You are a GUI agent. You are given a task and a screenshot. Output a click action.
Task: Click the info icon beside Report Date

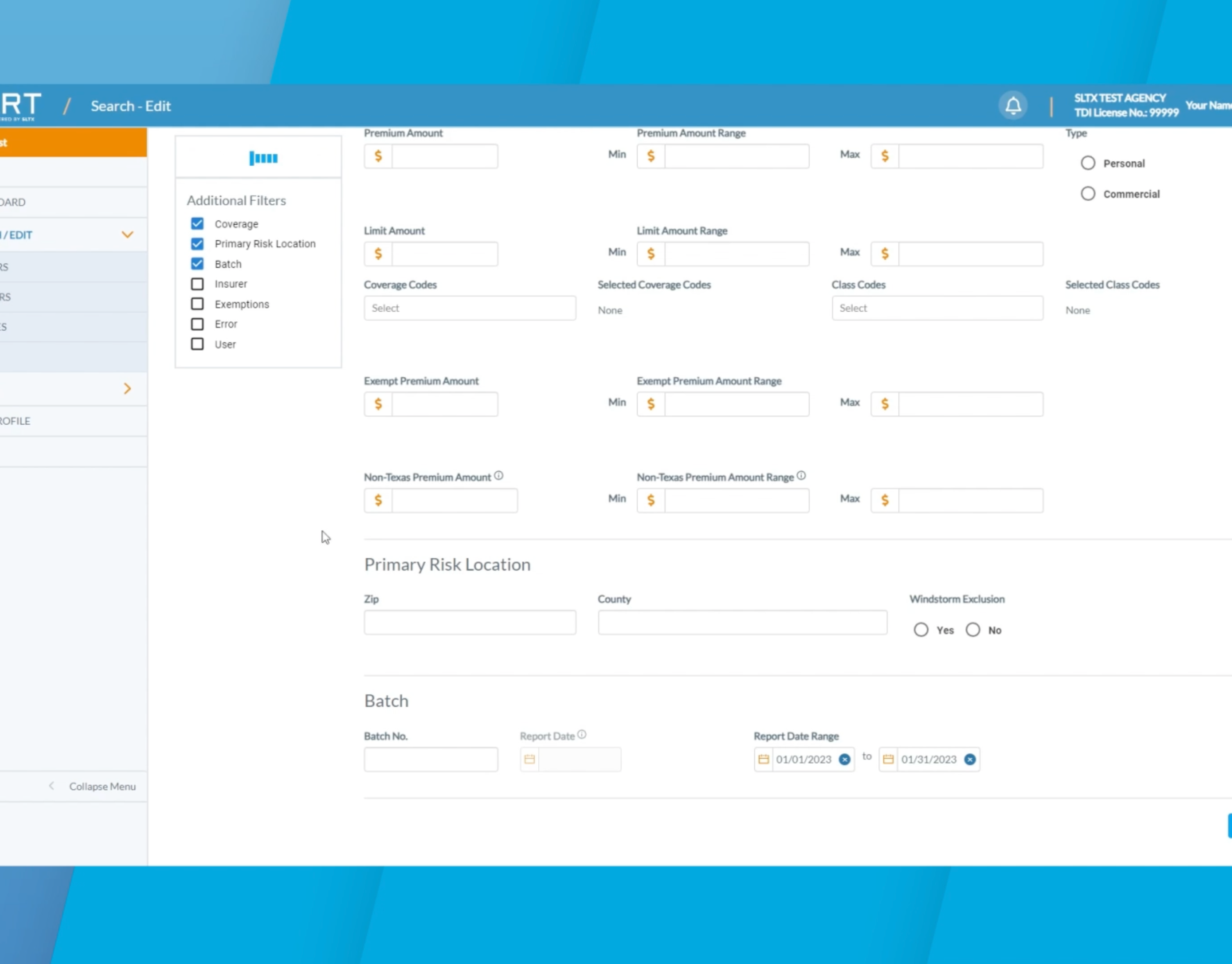point(582,734)
